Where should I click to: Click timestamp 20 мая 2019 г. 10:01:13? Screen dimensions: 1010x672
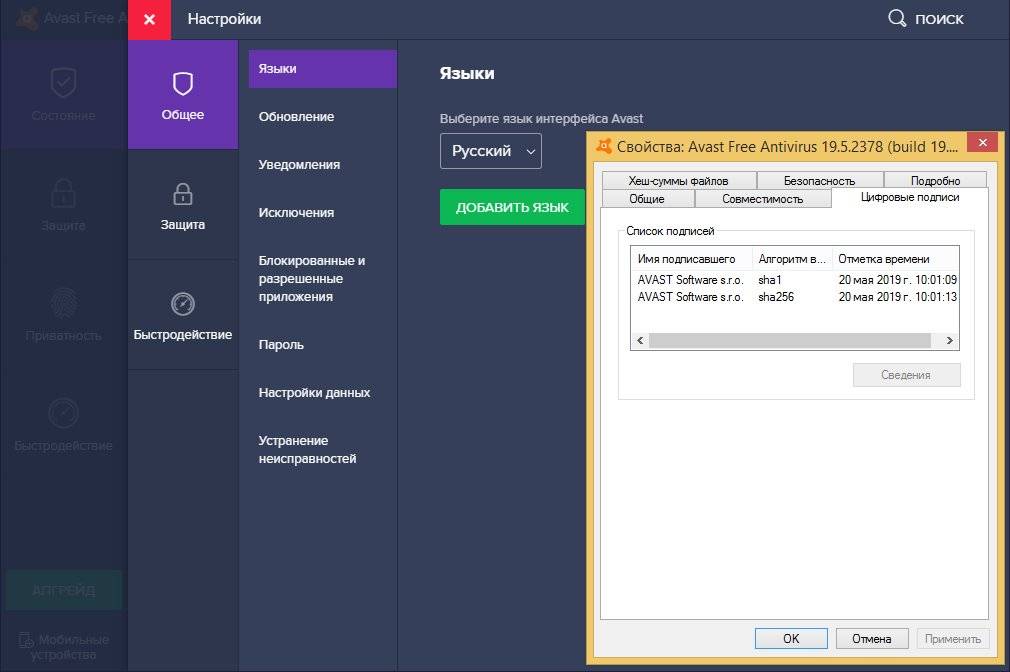click(x=897, y=297)
